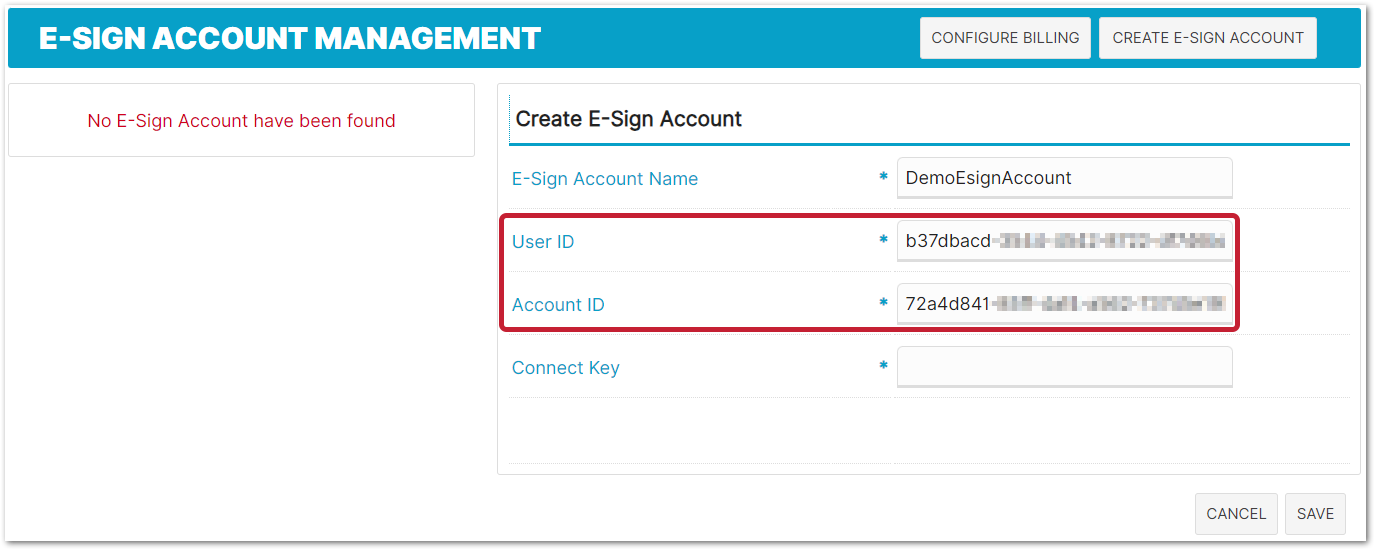The height and width of the screenshot is (550, 1376).
Task: Click the E-Sign Account Name label
Action: pyautogui.click(x=605, y=179)
